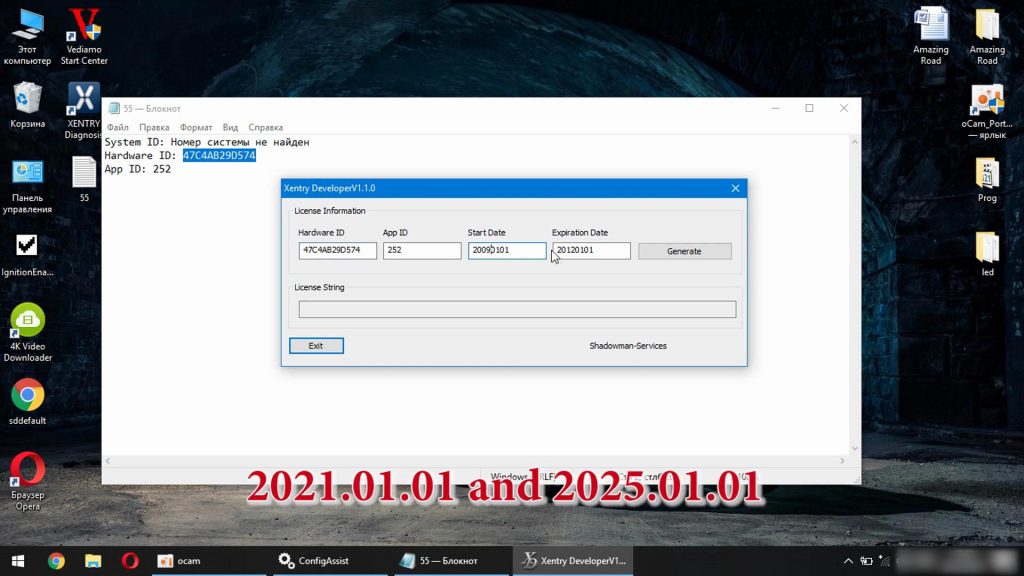1024x576 pixels.
Task: Switch to ocam taskbar item
Action: click(x=209, y=561)
